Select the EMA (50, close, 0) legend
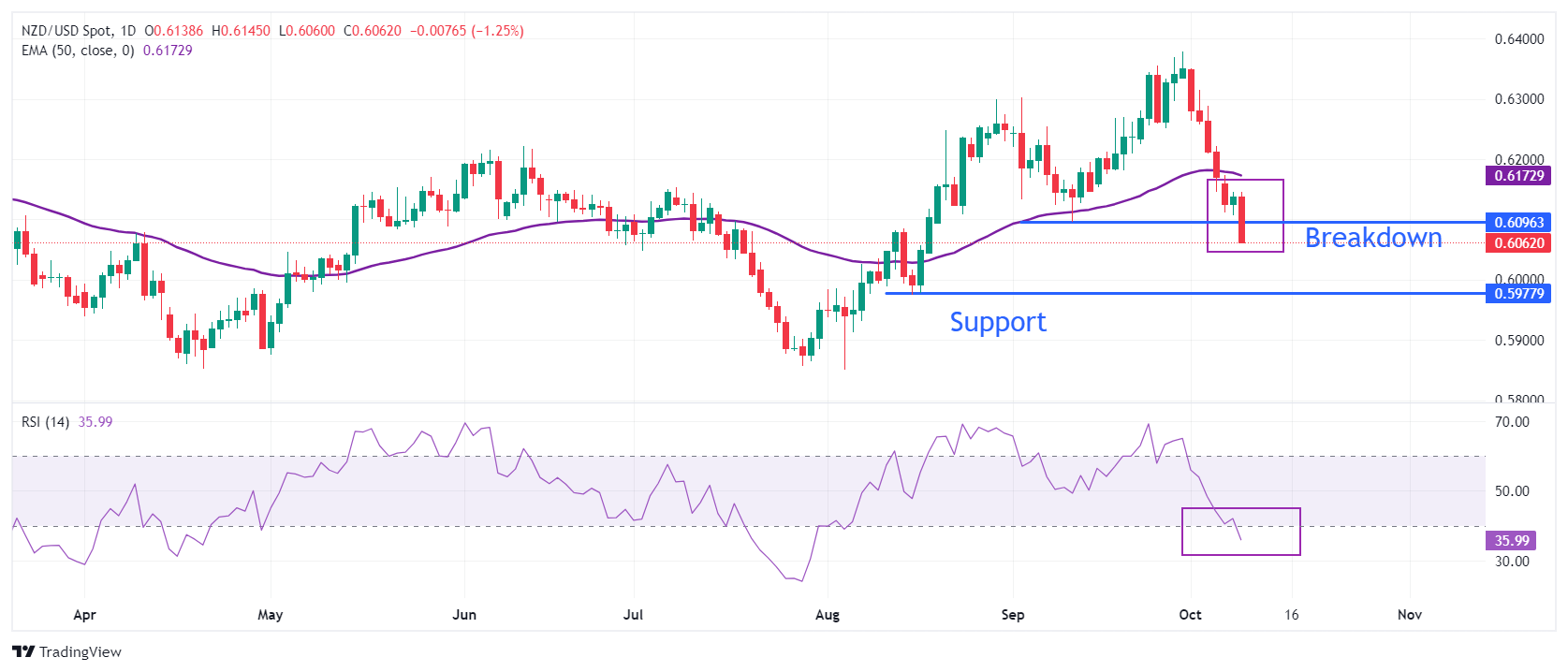1568x672 pixels. point(78,51)
